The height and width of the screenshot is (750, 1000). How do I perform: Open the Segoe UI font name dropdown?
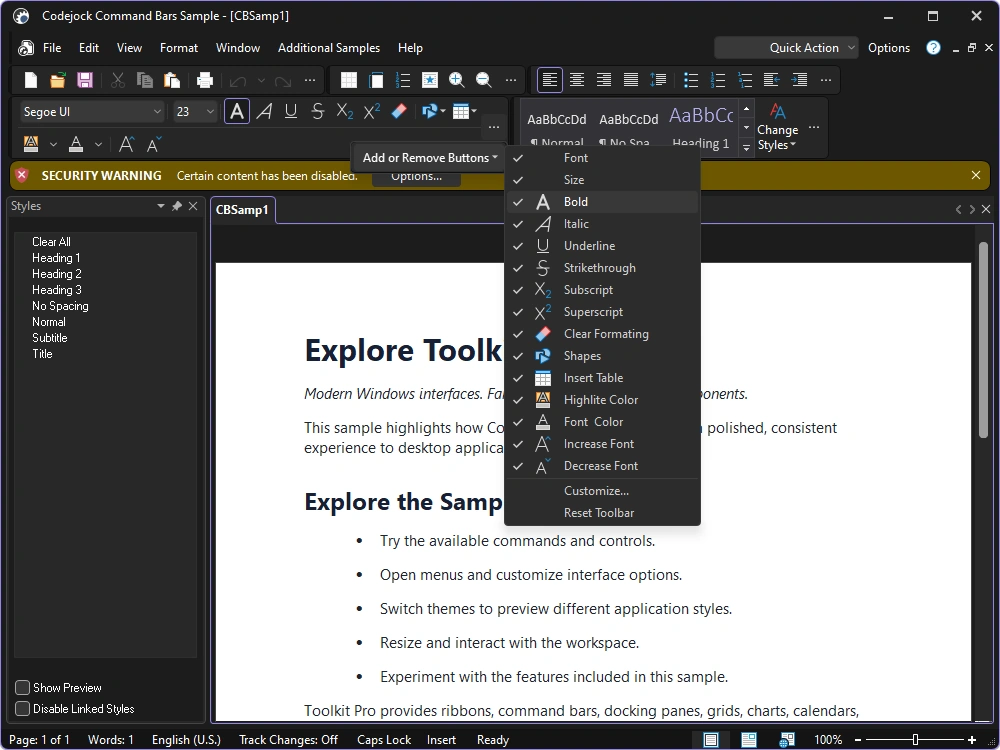(157, 112)
